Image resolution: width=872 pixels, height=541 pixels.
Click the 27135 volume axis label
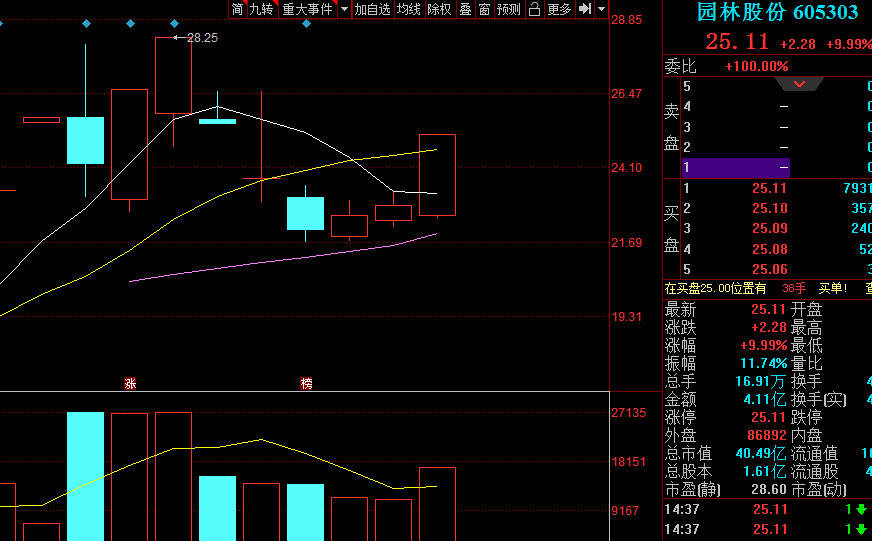pyautogui.click(x=628, y=413)
